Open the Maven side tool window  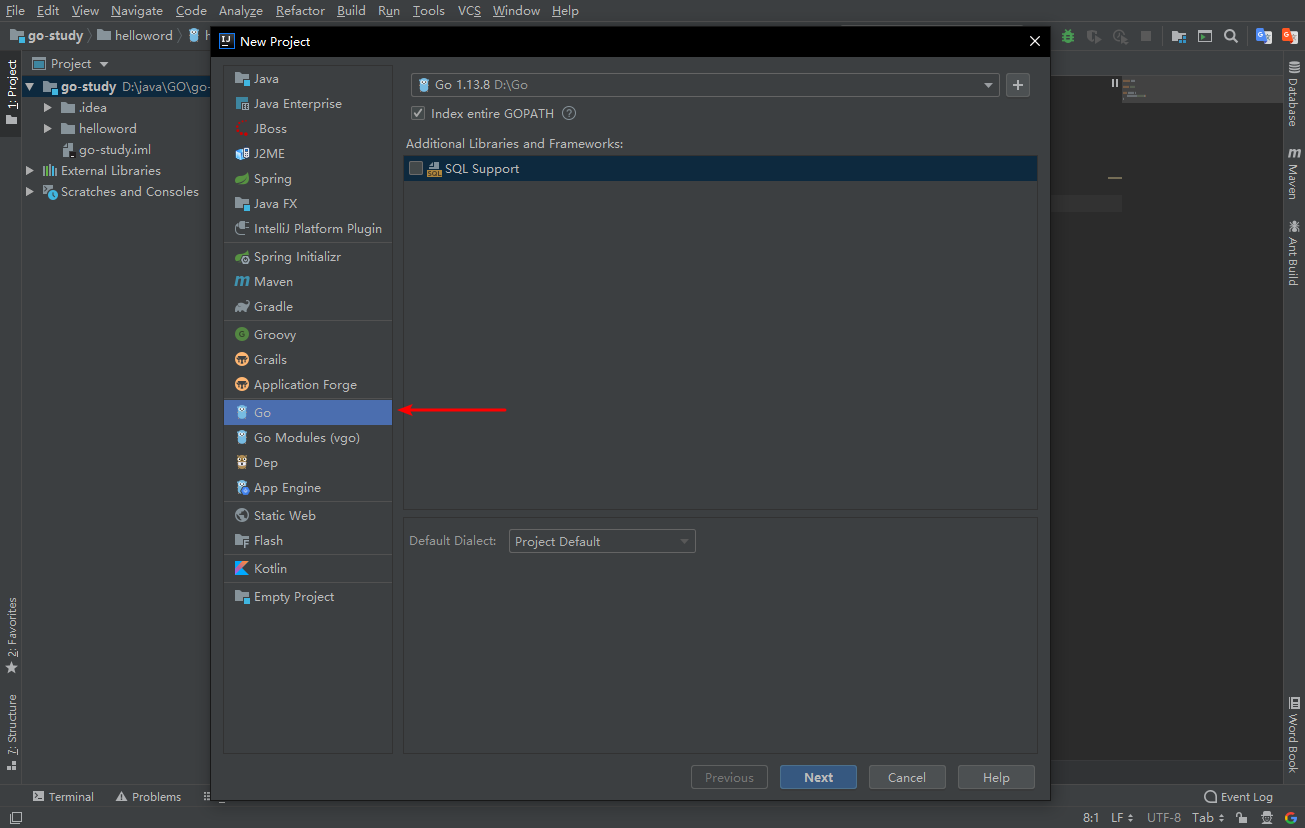(x=1294, y=174)
